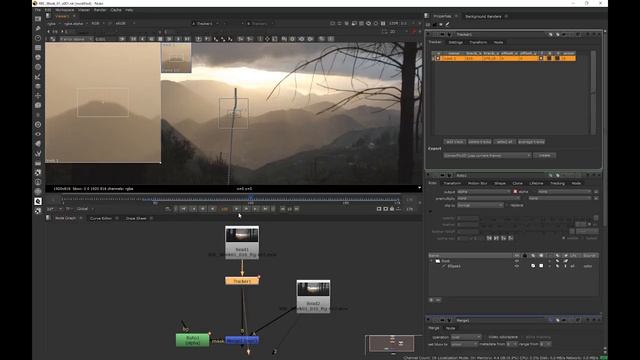Expand the Root tree item
640x360 pixels.
(431, 261)
